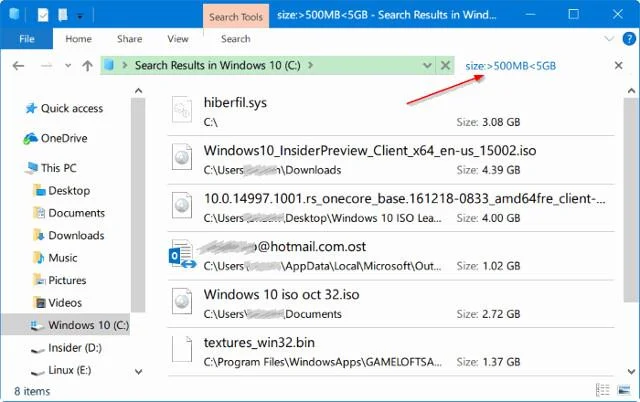Image resolution: width=640 pixels, height=402 pixels.
Task: Stop loading with the address bar X
Action: 445,66
